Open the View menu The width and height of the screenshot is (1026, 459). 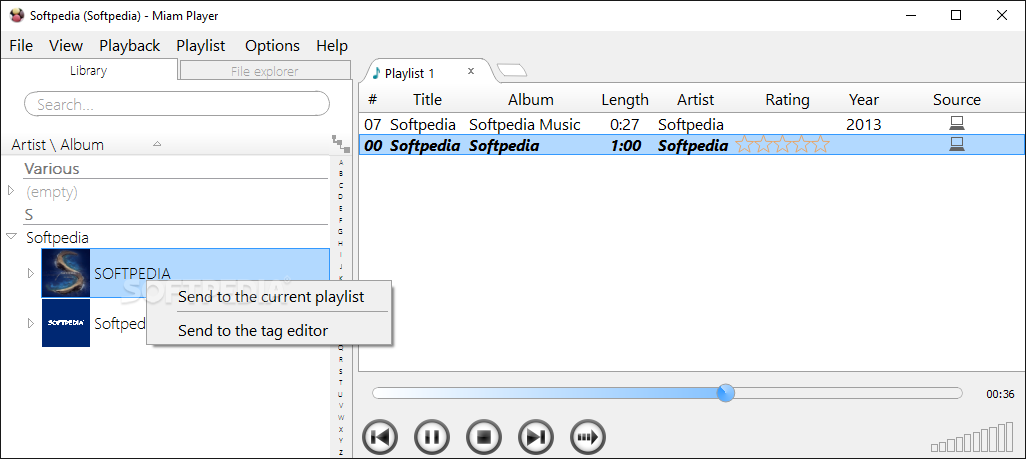tap(66, 46)
